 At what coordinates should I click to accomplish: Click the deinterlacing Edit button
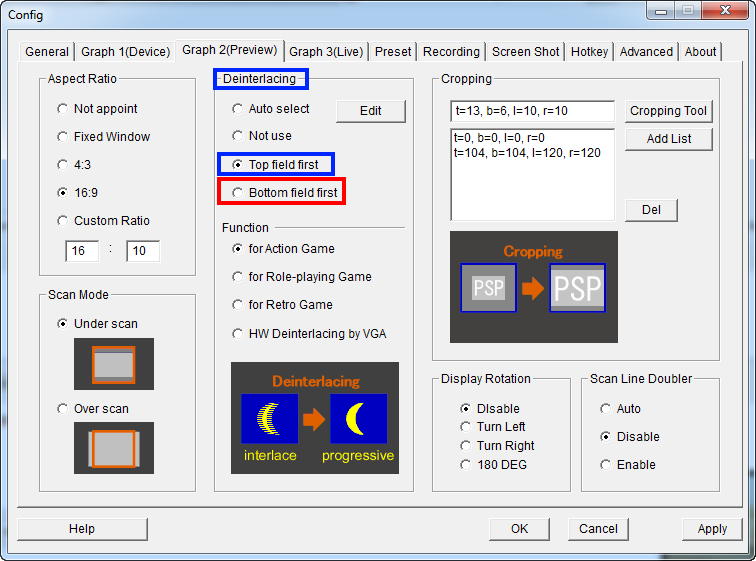371,111
